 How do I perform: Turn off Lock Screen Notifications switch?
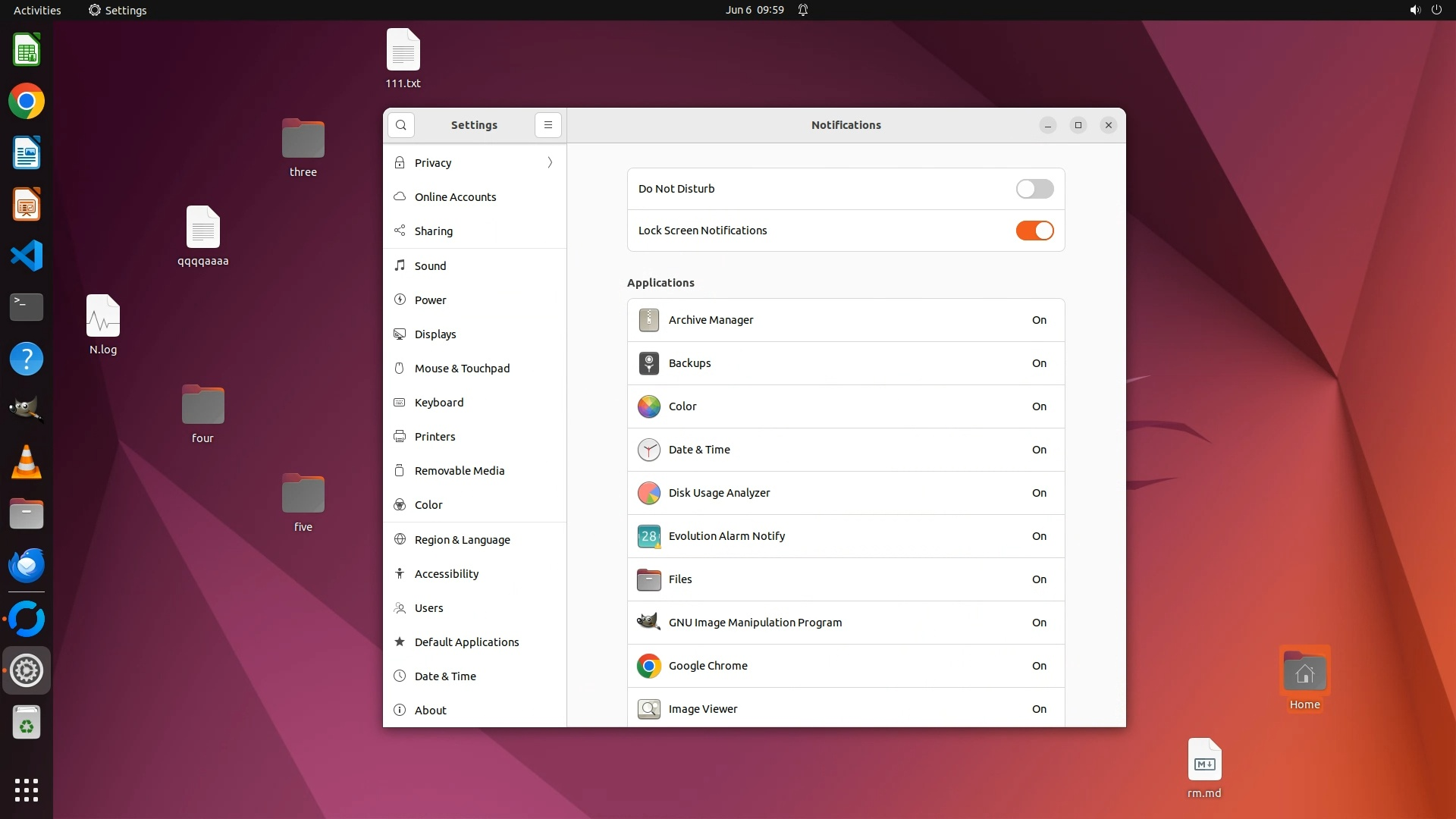[x=1034, y=231]
